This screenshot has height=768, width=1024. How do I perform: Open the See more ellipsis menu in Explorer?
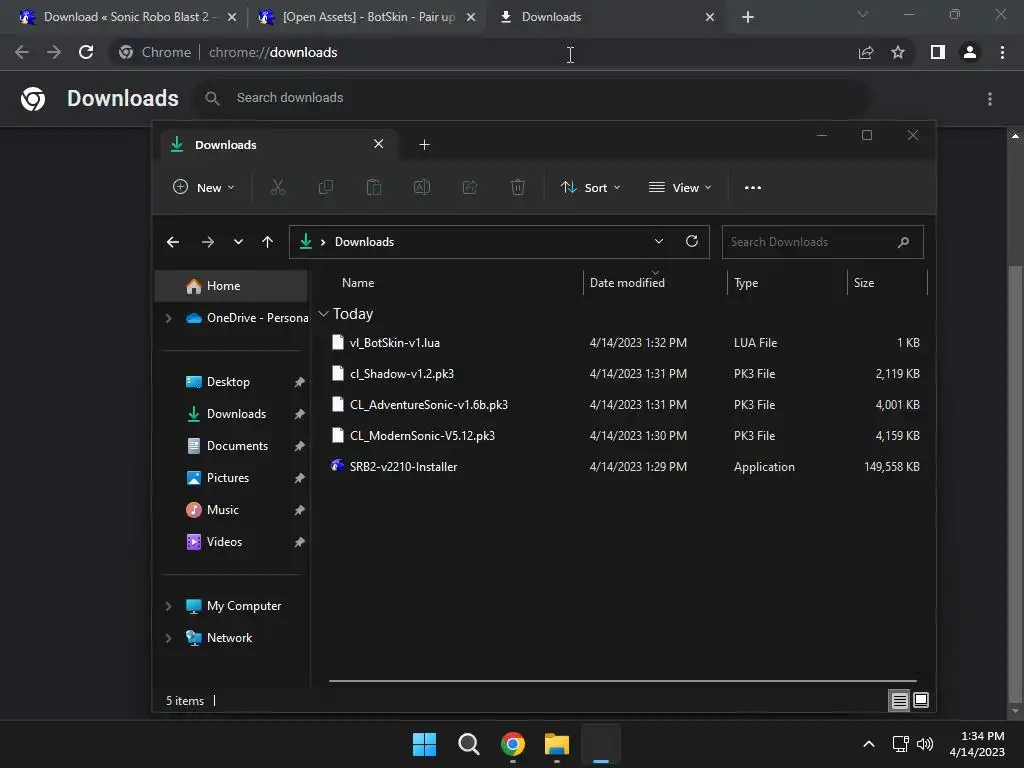tap(752, 187)
